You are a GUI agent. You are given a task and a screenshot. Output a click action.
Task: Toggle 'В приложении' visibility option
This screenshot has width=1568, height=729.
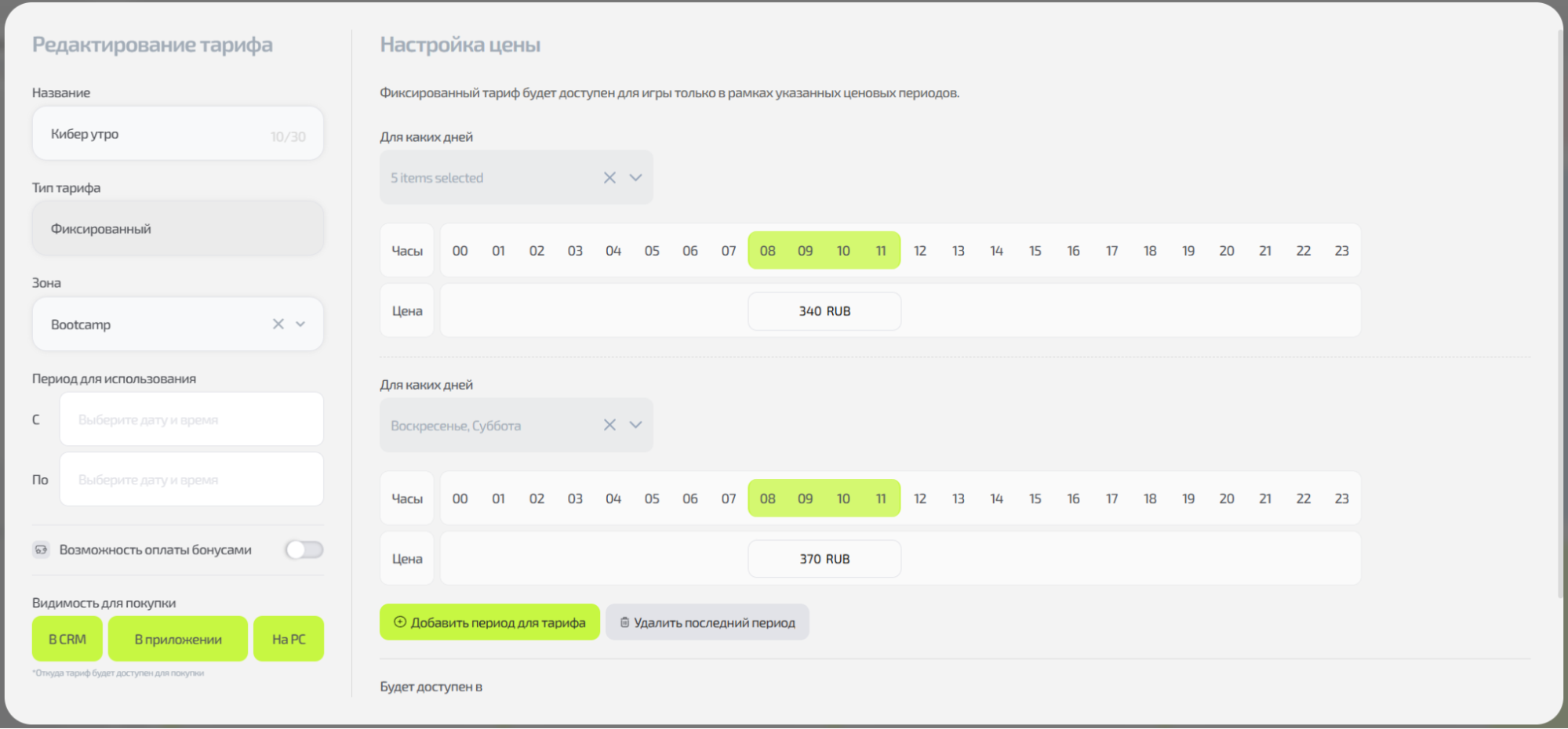pyautogui.click(x=178, y=639)
